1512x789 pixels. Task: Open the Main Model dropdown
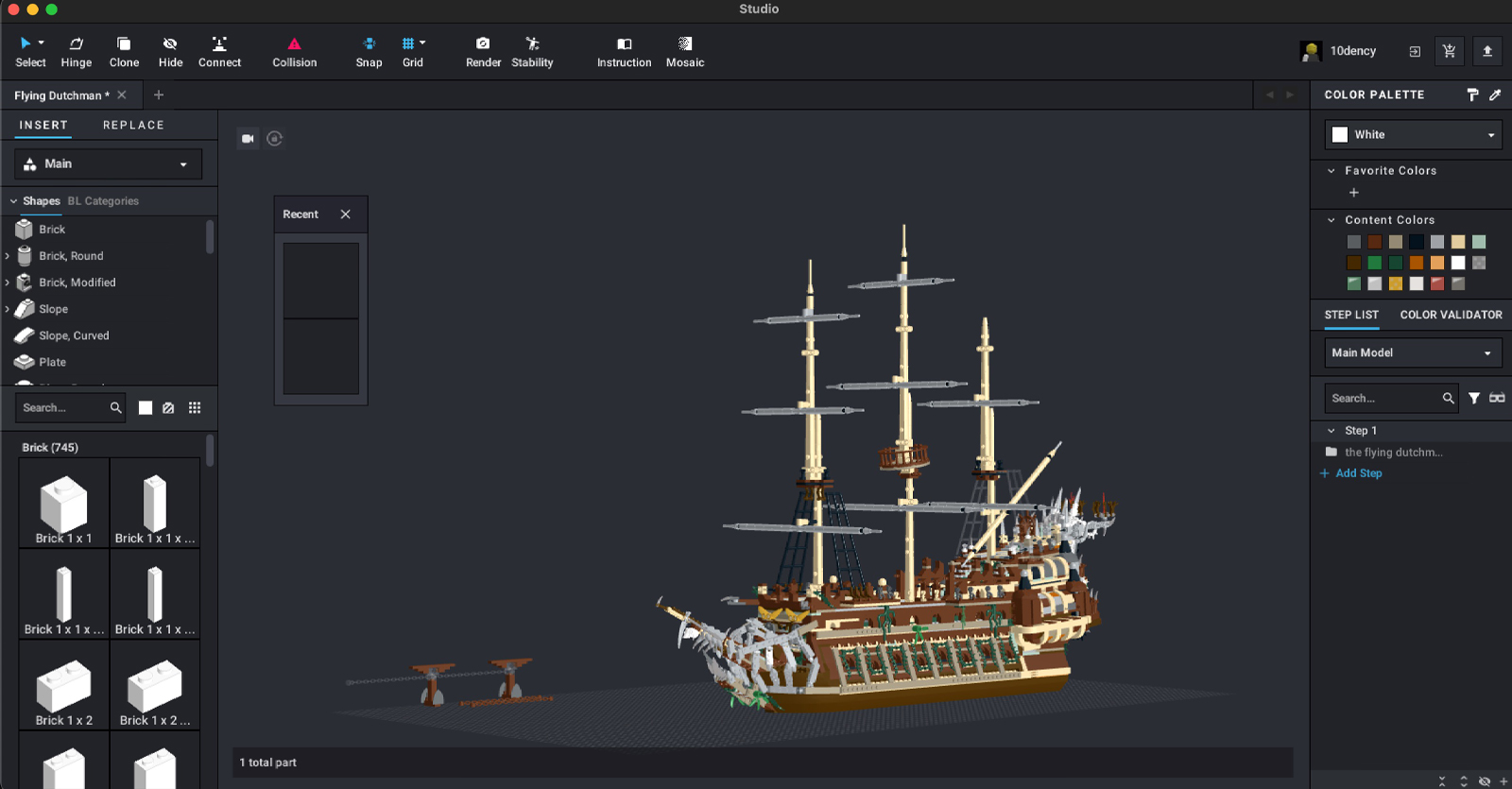click(x=1413, y=352)
